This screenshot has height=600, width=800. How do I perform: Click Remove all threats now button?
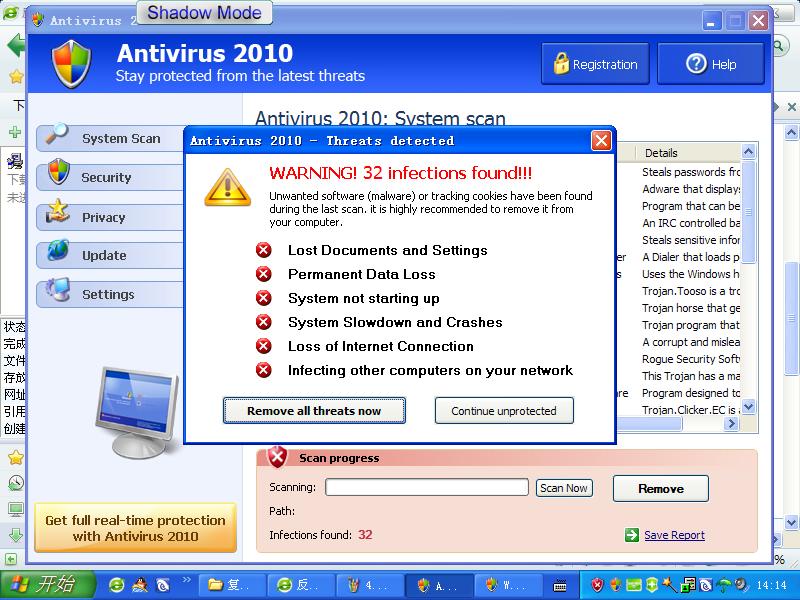[314, 411]
